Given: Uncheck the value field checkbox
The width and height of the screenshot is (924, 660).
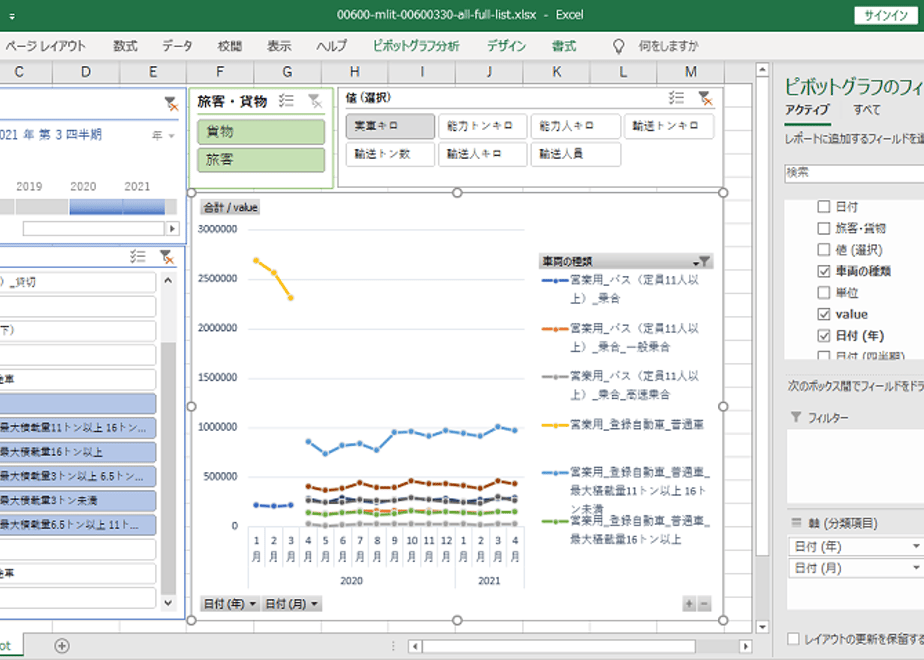Looking at the screenshot, I should (823, 314).
